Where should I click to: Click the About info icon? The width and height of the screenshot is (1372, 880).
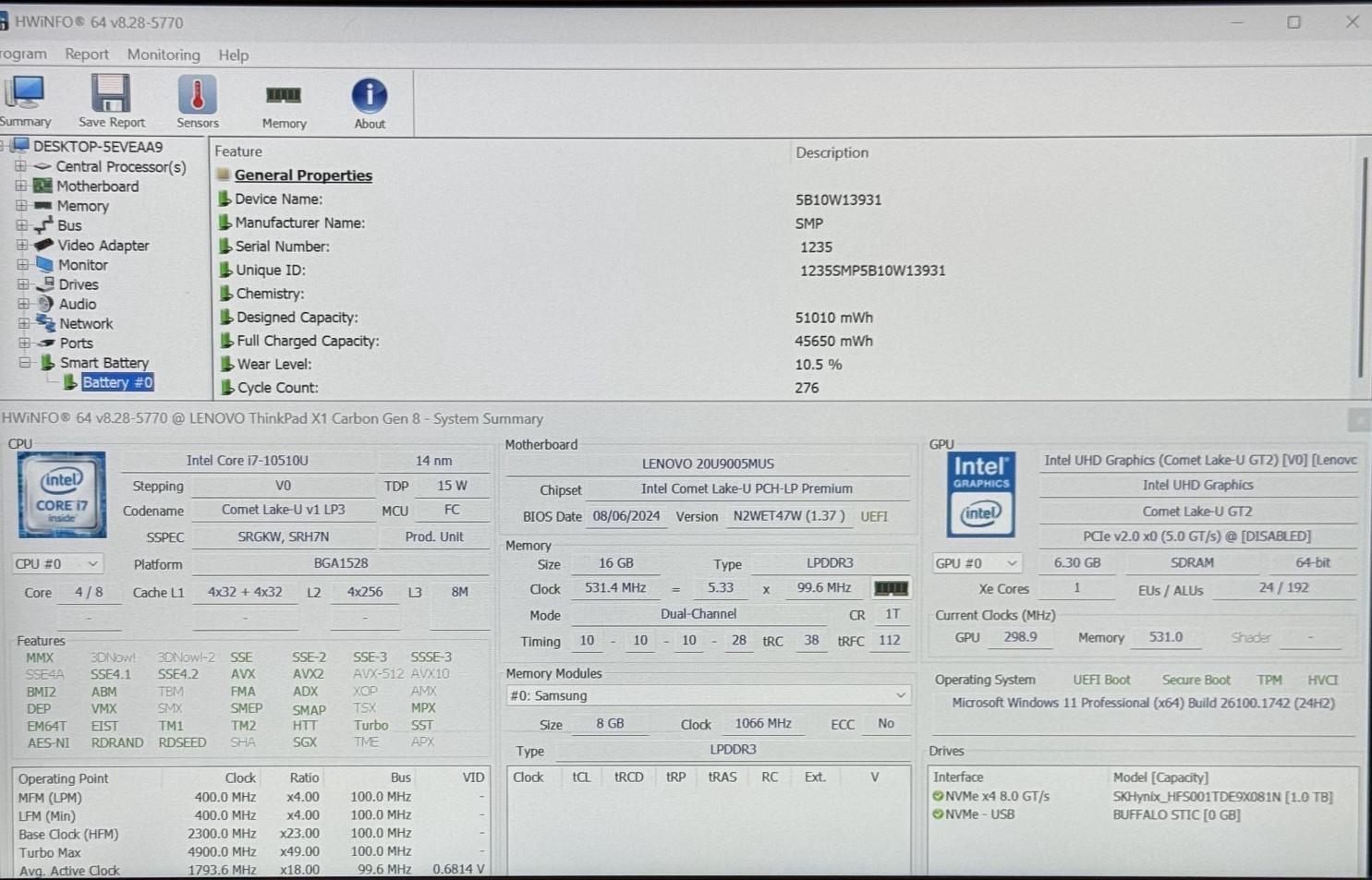370,96
